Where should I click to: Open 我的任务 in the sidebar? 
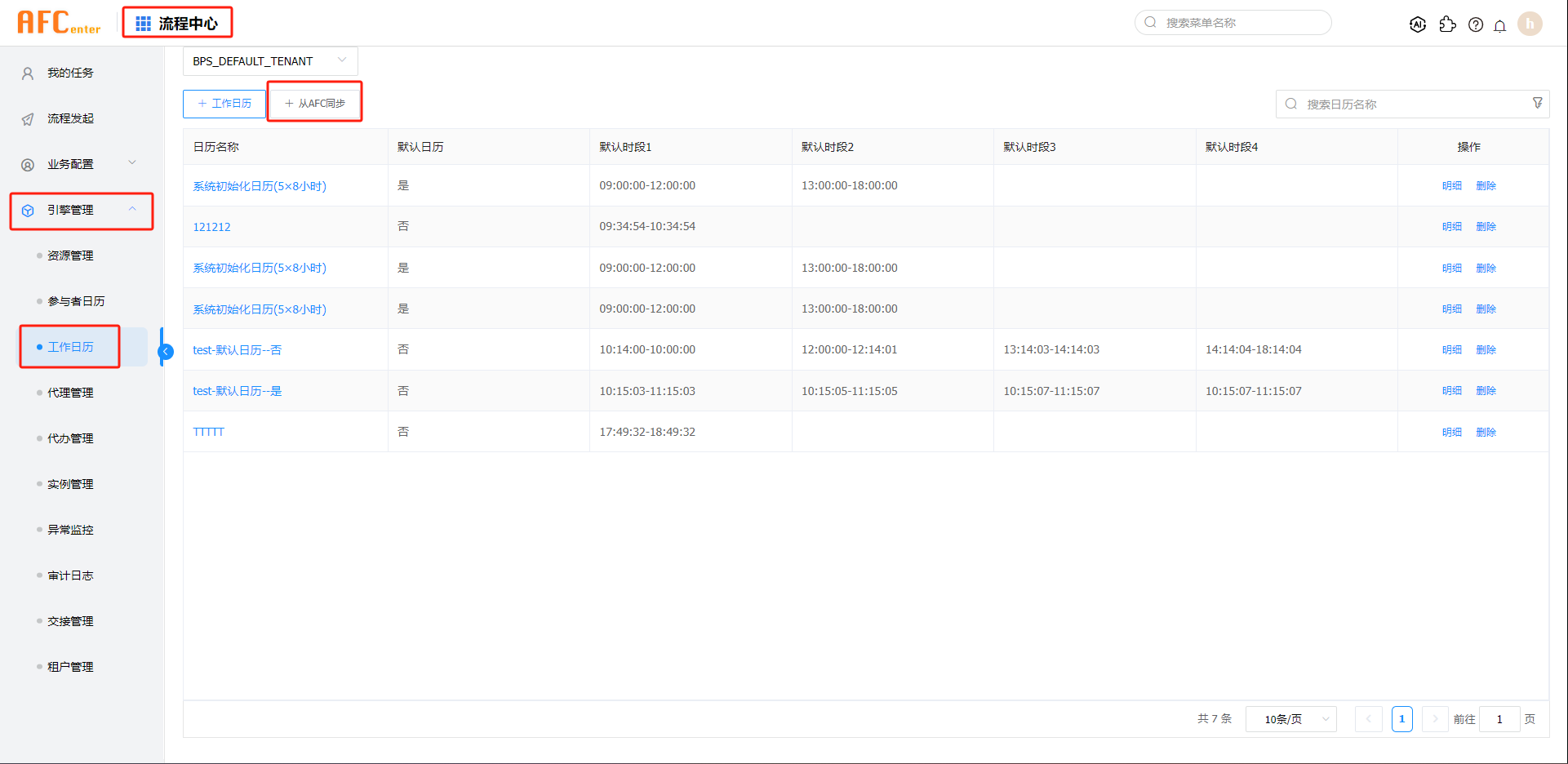click(70, 73)
